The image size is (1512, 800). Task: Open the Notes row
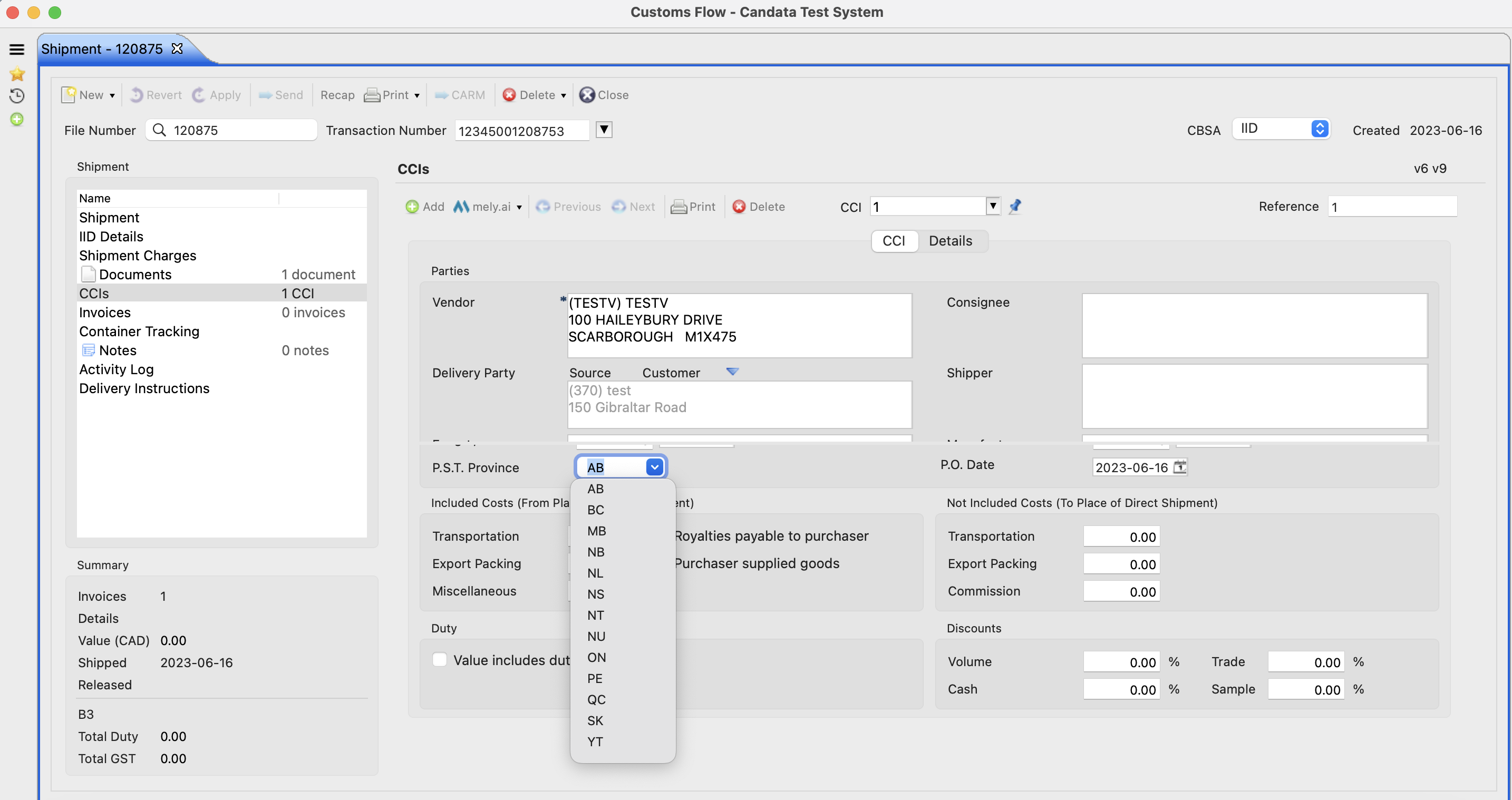[222, 350]
